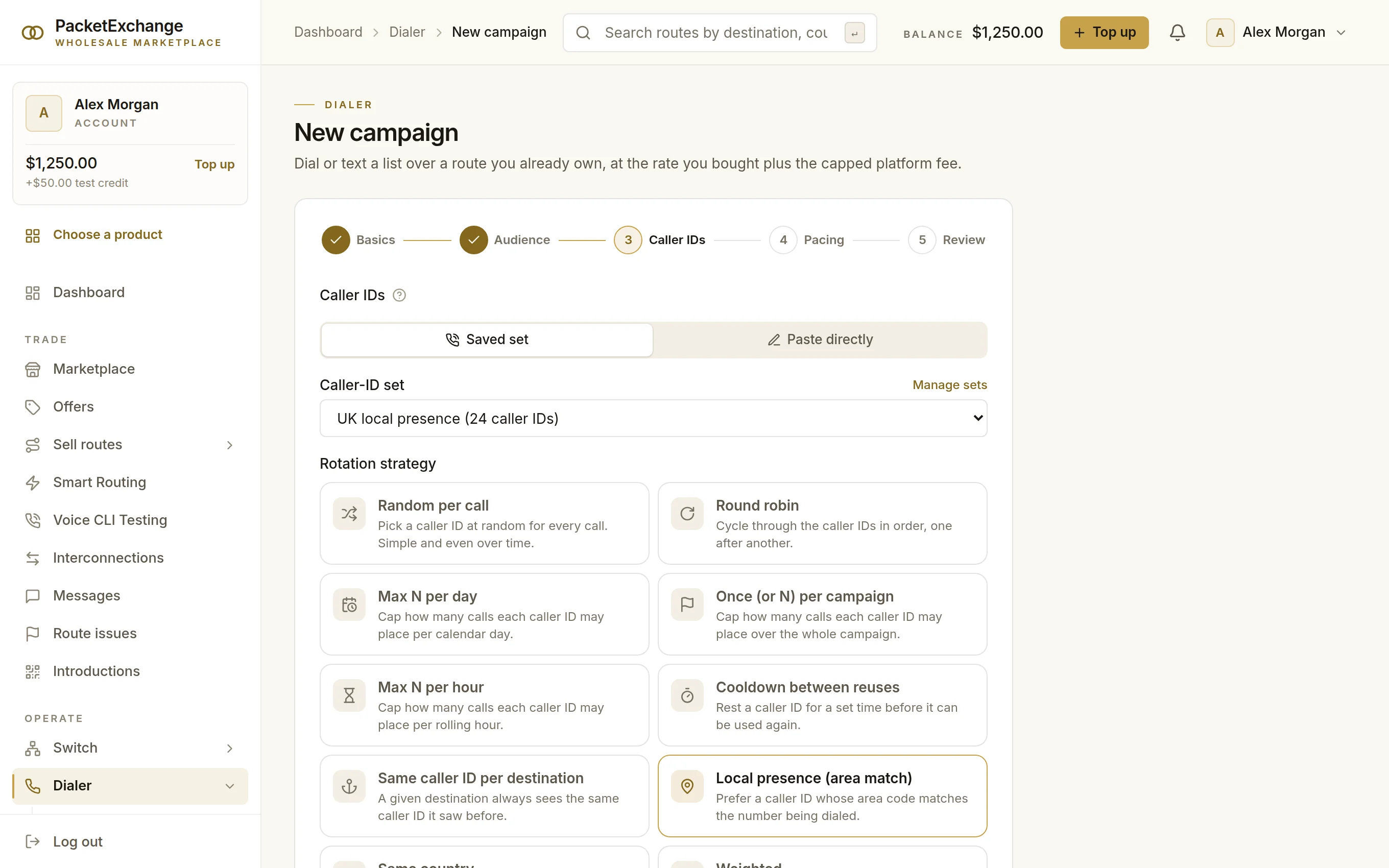Switch to the Saved set tab
Viewport: 1389px width, 868px height.
[x=486, y=340]
